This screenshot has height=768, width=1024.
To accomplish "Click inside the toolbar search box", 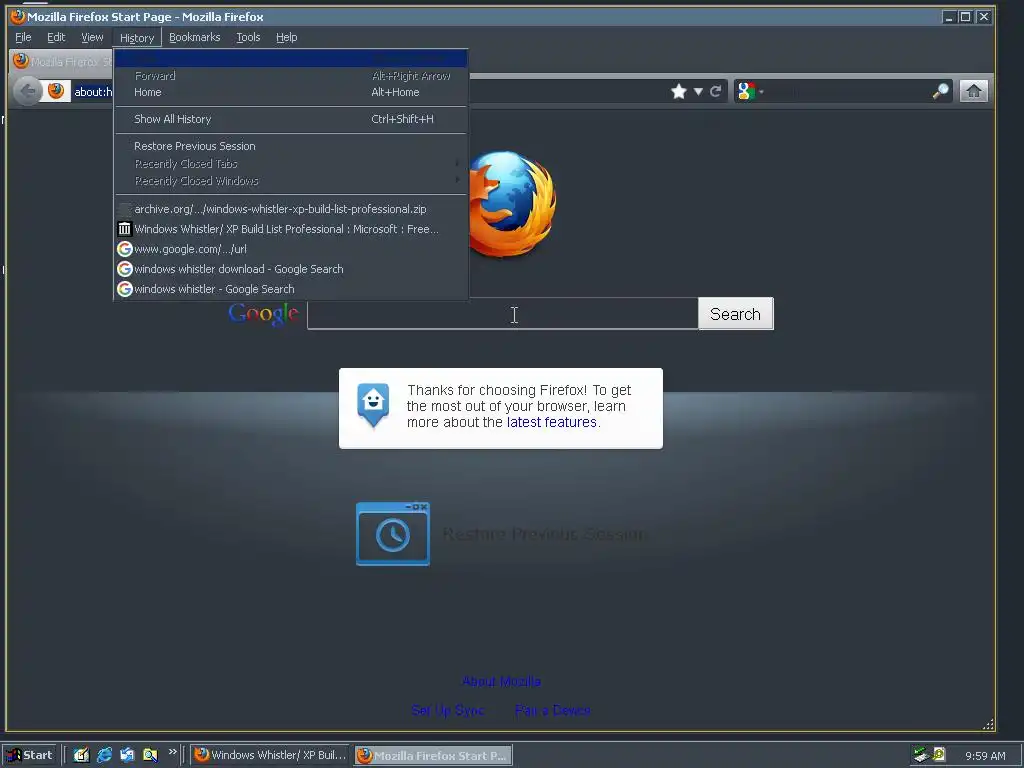I will tap(848, 91).
